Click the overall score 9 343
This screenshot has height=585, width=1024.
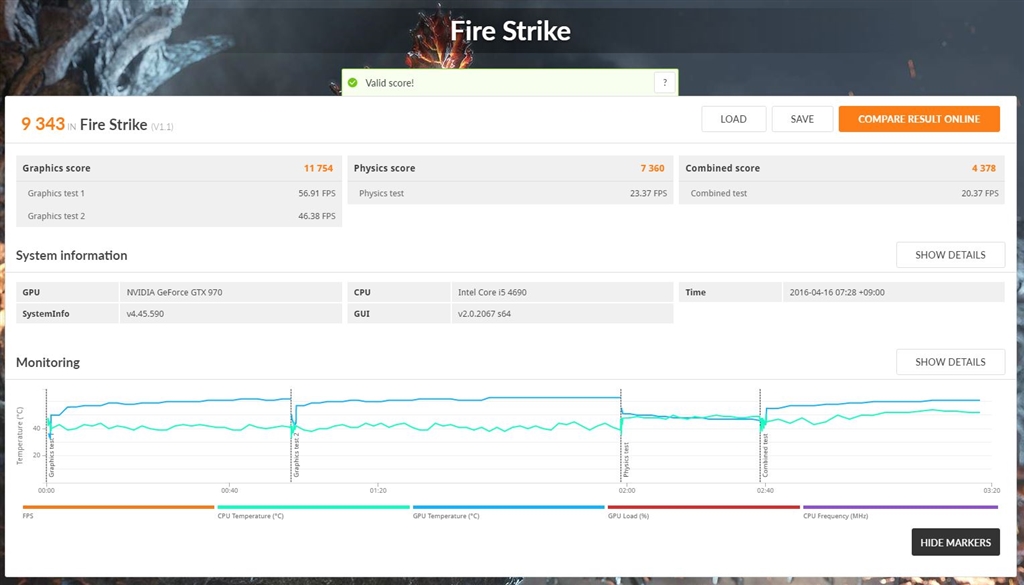[43, 124]
